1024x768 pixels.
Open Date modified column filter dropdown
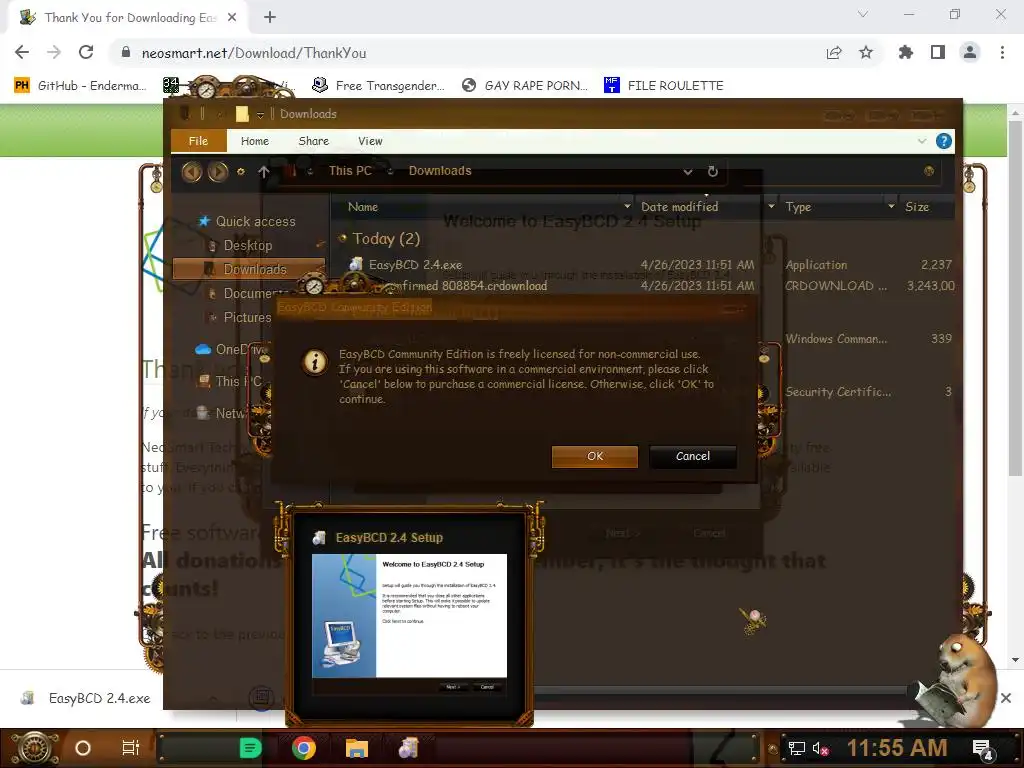(x=771, y=206)
